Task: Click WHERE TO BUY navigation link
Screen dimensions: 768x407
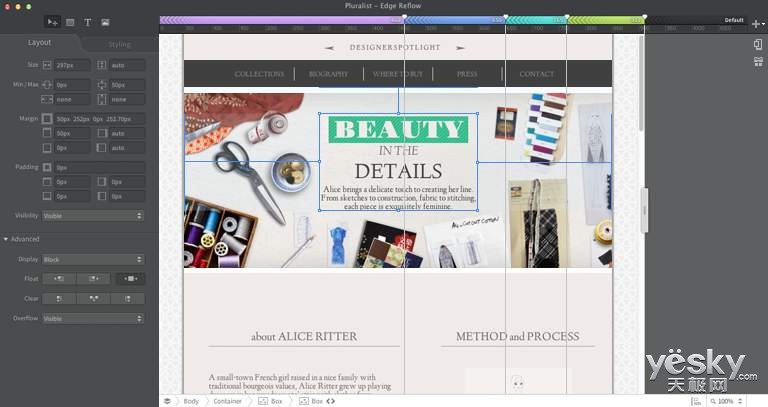Action: click(x=398, y=74)
